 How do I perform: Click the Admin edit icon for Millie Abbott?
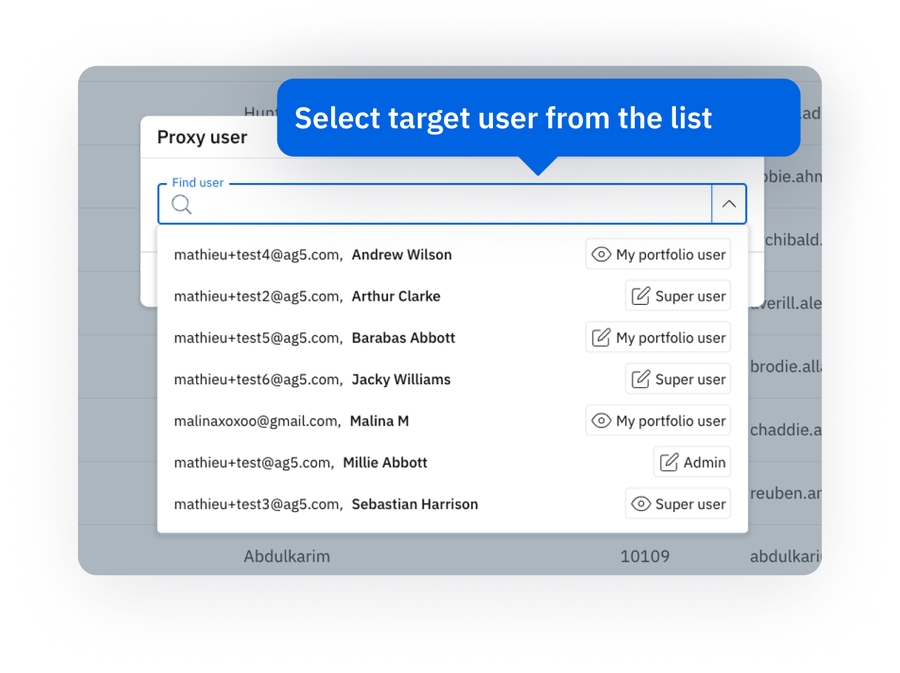(x=669, y=462)
